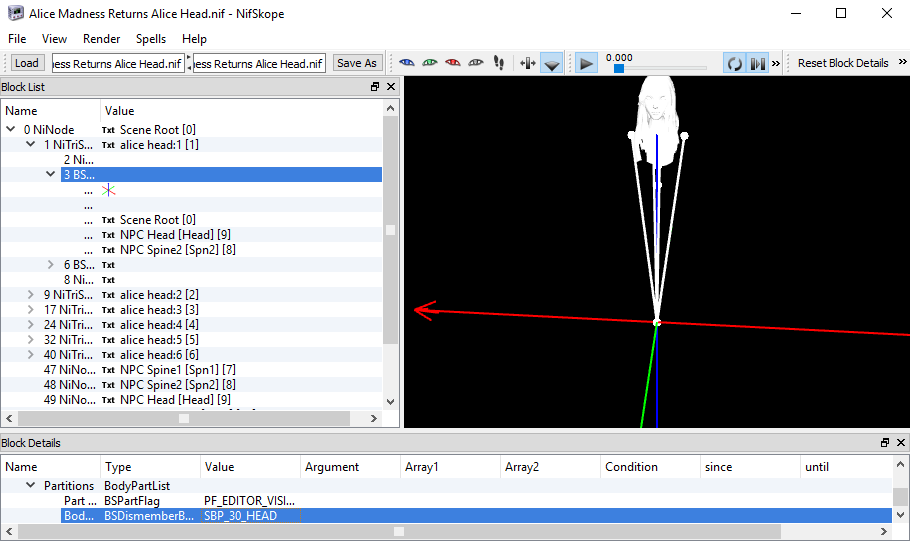Select the red eye view icon
Viewport: 910px width, 542px height.
[453, 63]
